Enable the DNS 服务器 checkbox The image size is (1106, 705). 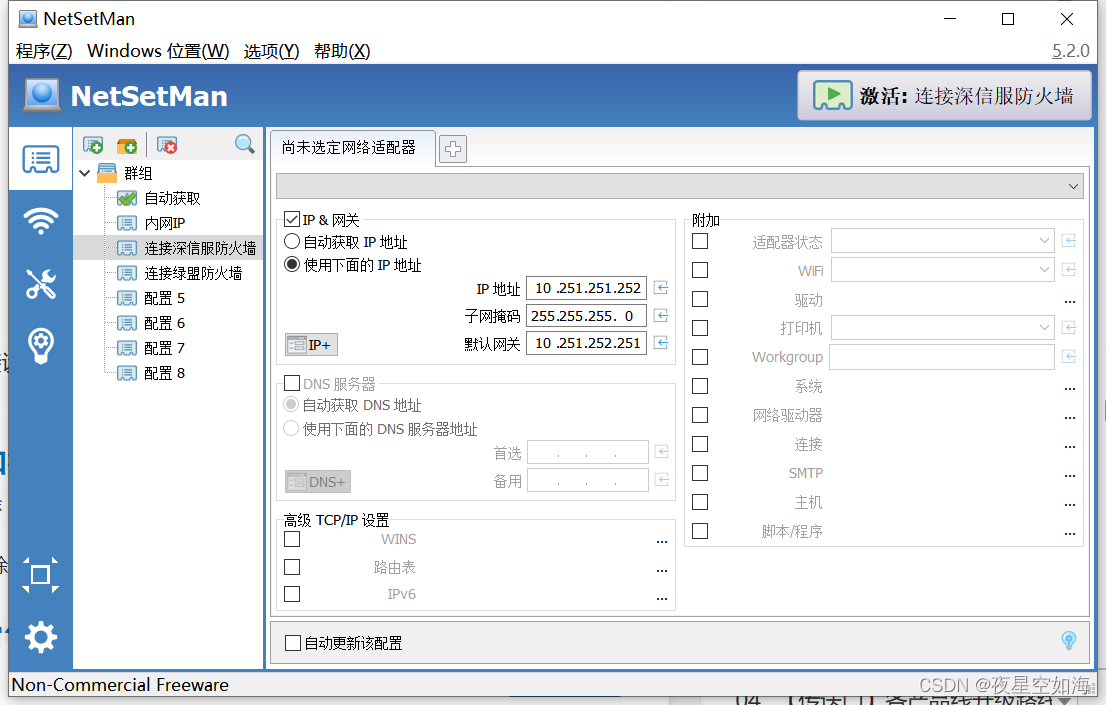click(292, 383)
